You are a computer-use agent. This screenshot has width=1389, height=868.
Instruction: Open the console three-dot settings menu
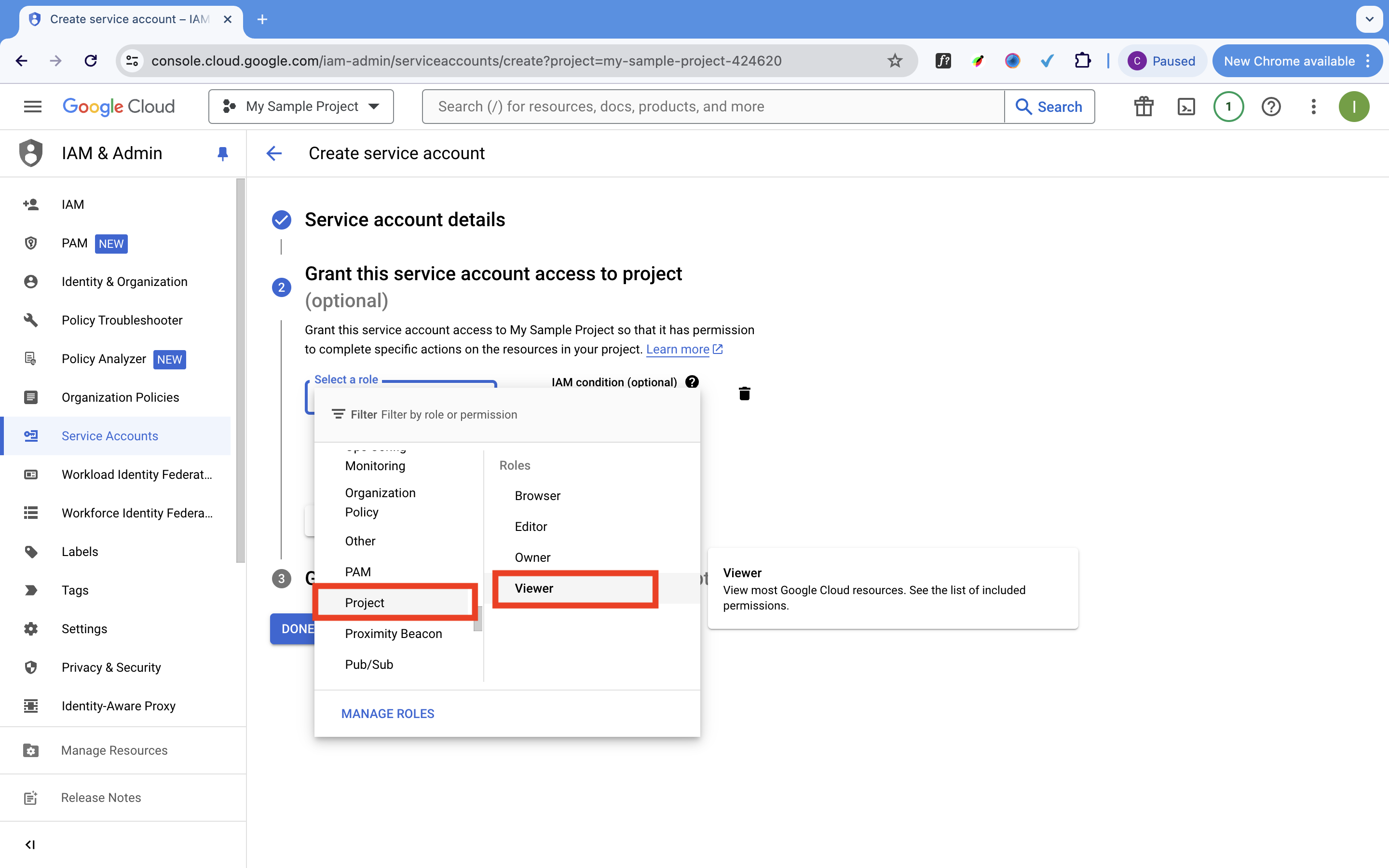point(1313,106)
